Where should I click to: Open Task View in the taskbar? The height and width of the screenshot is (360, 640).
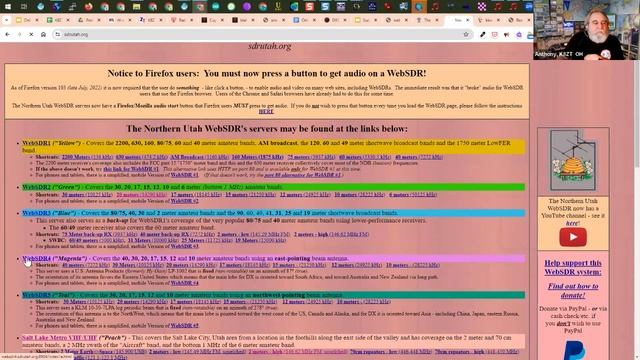click(x=24, y=6)
